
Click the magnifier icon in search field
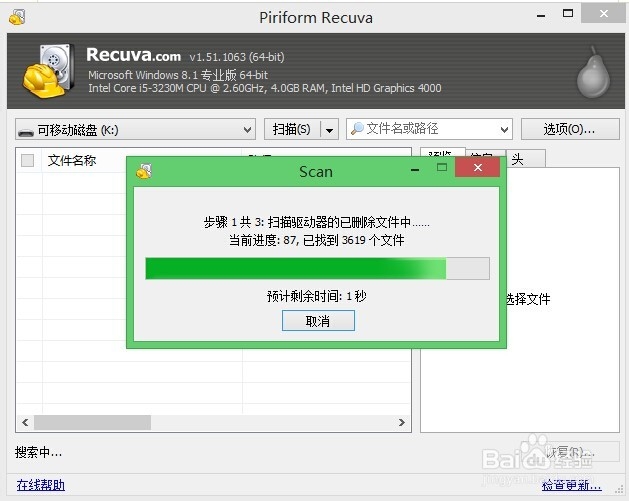(357, 129)
